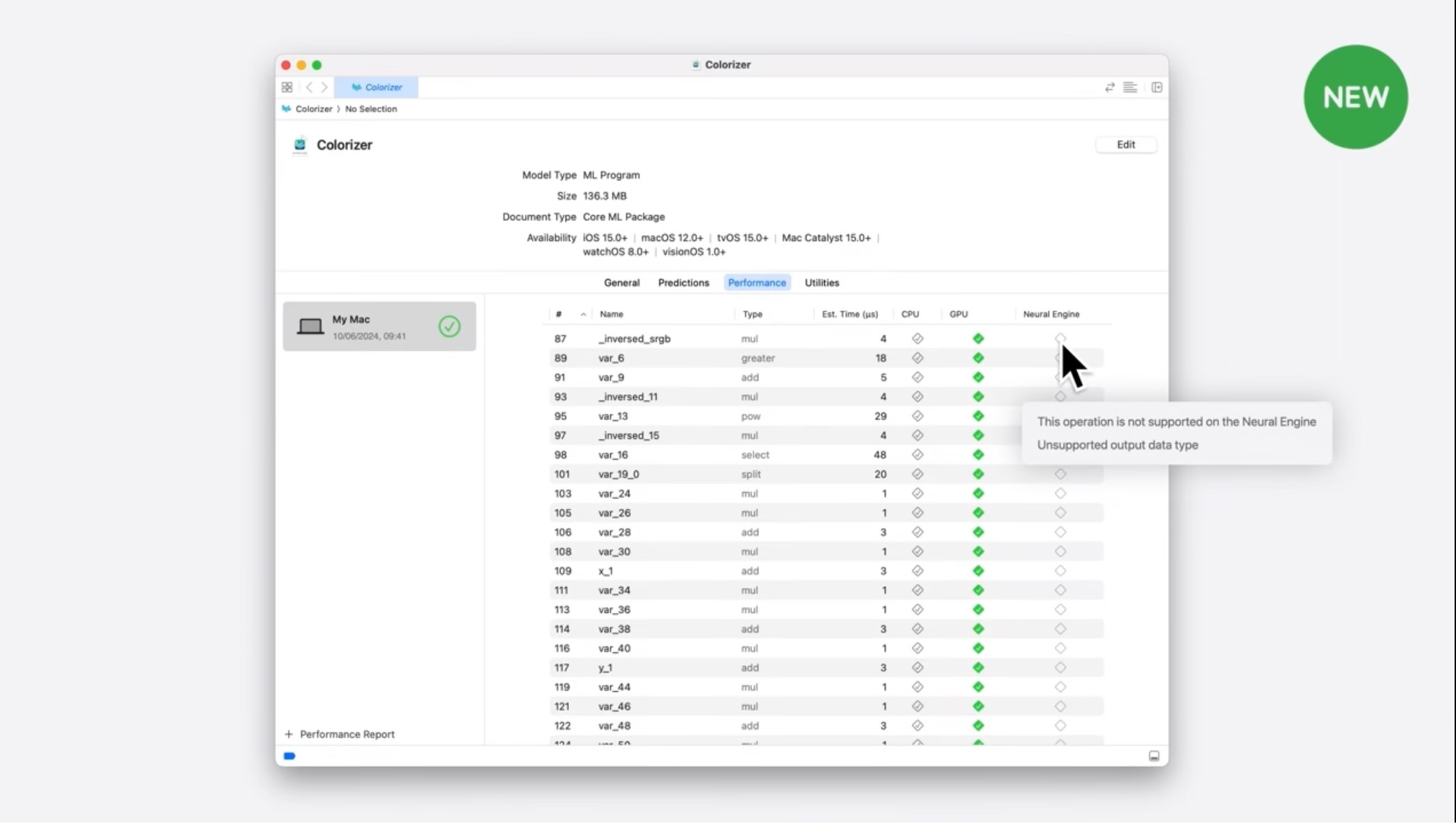The image size is (1456, 824).
Task: Click CPU diamond for x_1 row
Action: [917, 571]
